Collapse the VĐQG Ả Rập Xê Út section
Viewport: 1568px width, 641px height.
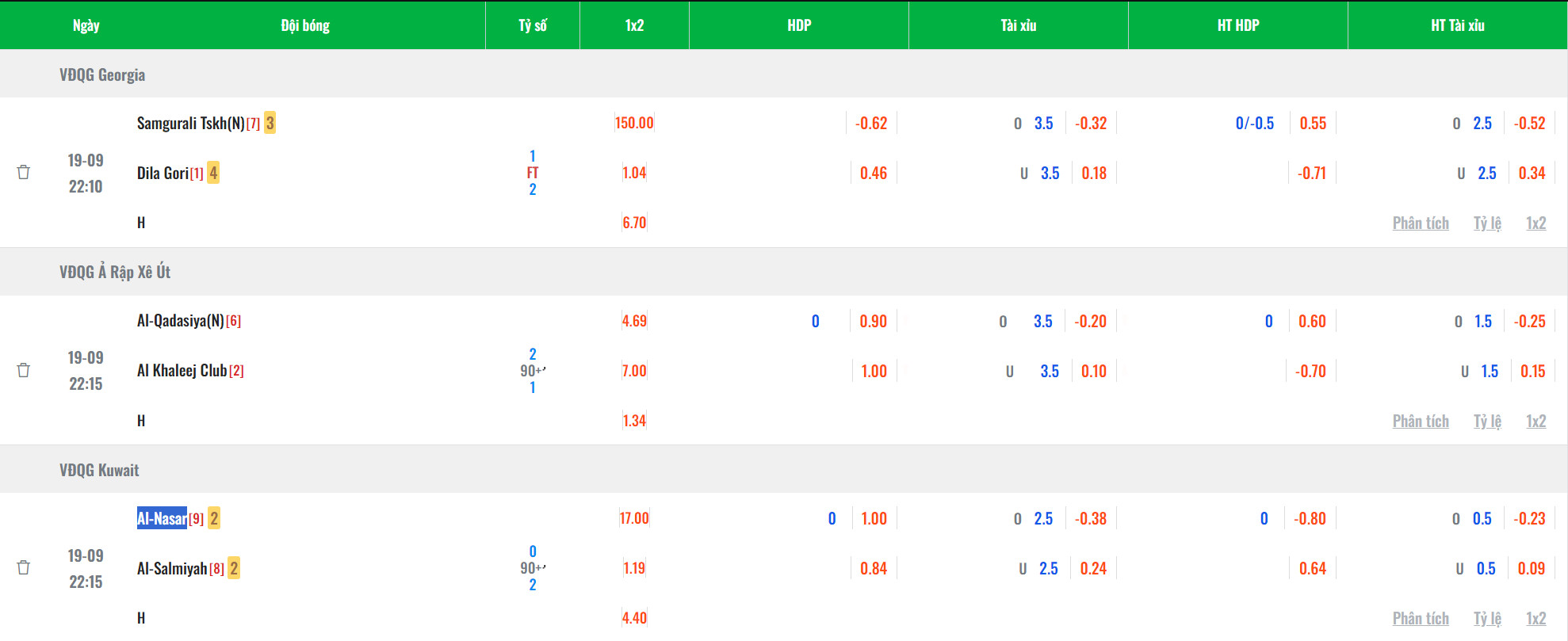pyautogui.click(x=115, y=272)
